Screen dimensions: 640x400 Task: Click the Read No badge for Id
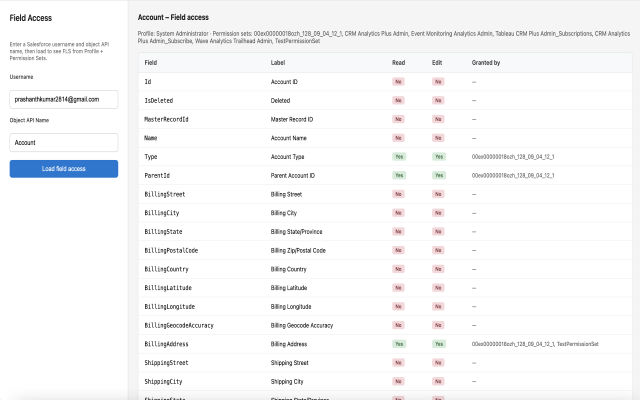pos(398,82)
